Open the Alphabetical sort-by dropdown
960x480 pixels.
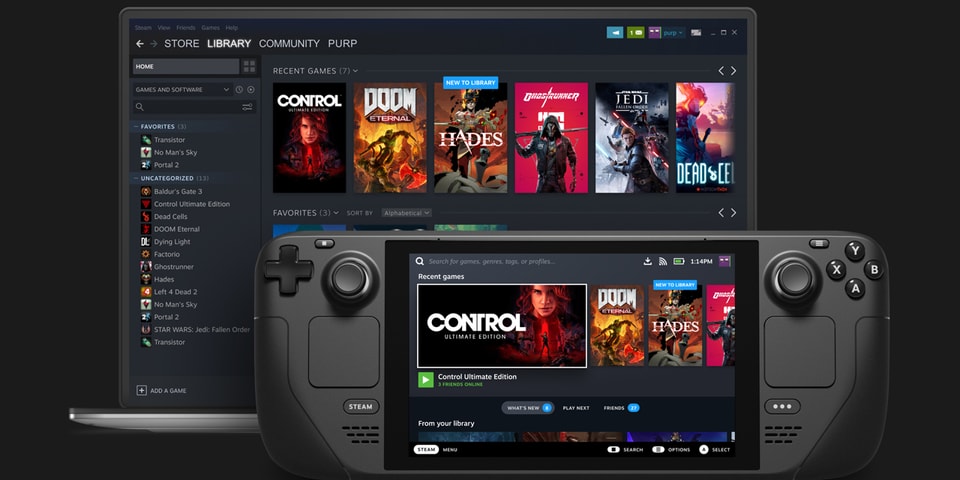click(406, 213)
